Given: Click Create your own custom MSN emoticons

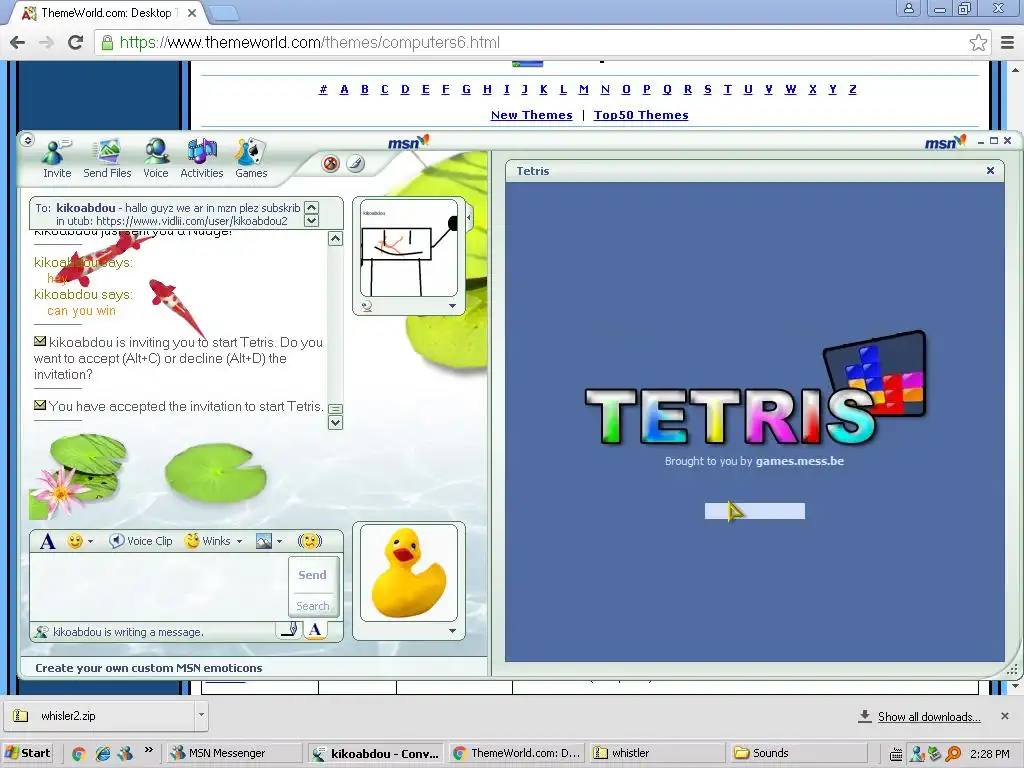Looking at the screenshot, I should pos(149,668).
